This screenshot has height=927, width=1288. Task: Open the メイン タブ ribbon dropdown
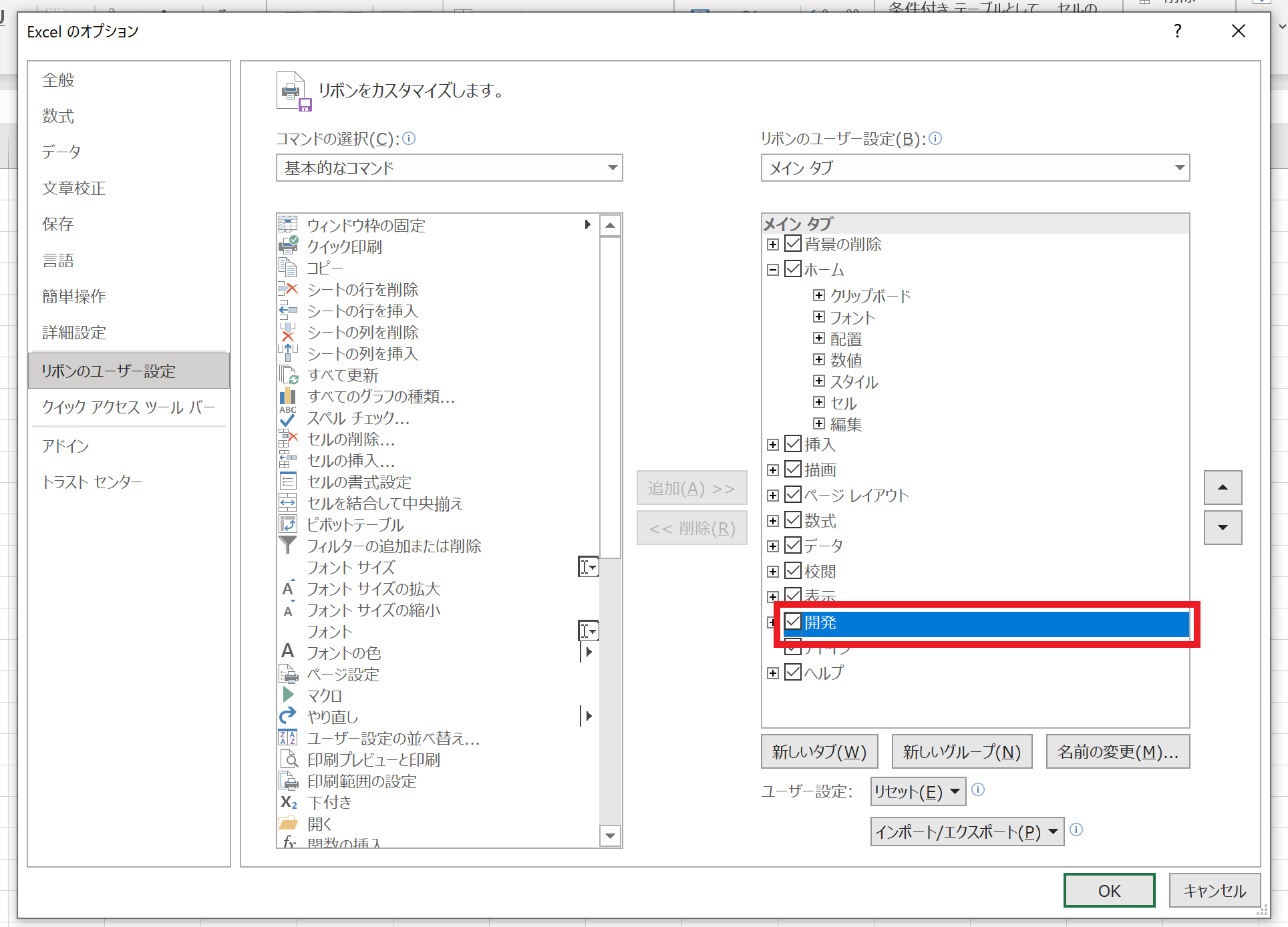[975, 168]
